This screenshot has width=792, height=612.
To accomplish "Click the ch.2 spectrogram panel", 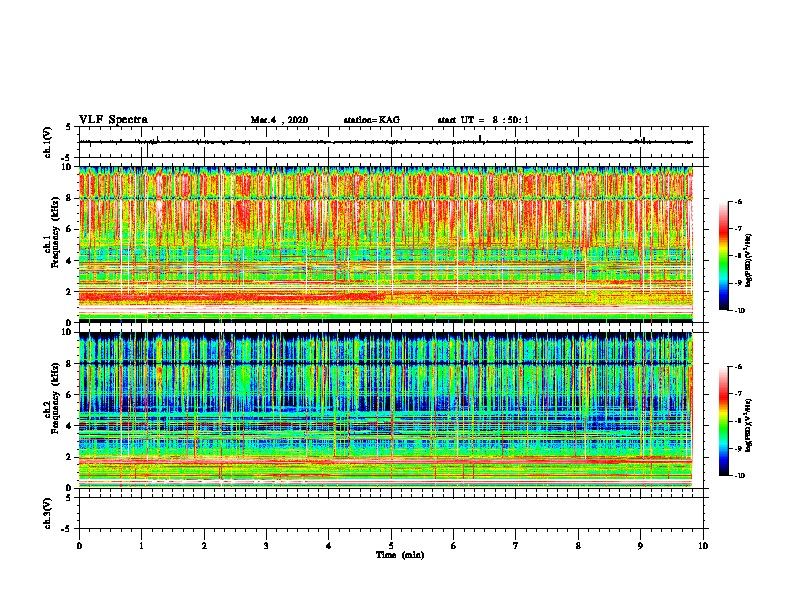I will click(386, 410).
